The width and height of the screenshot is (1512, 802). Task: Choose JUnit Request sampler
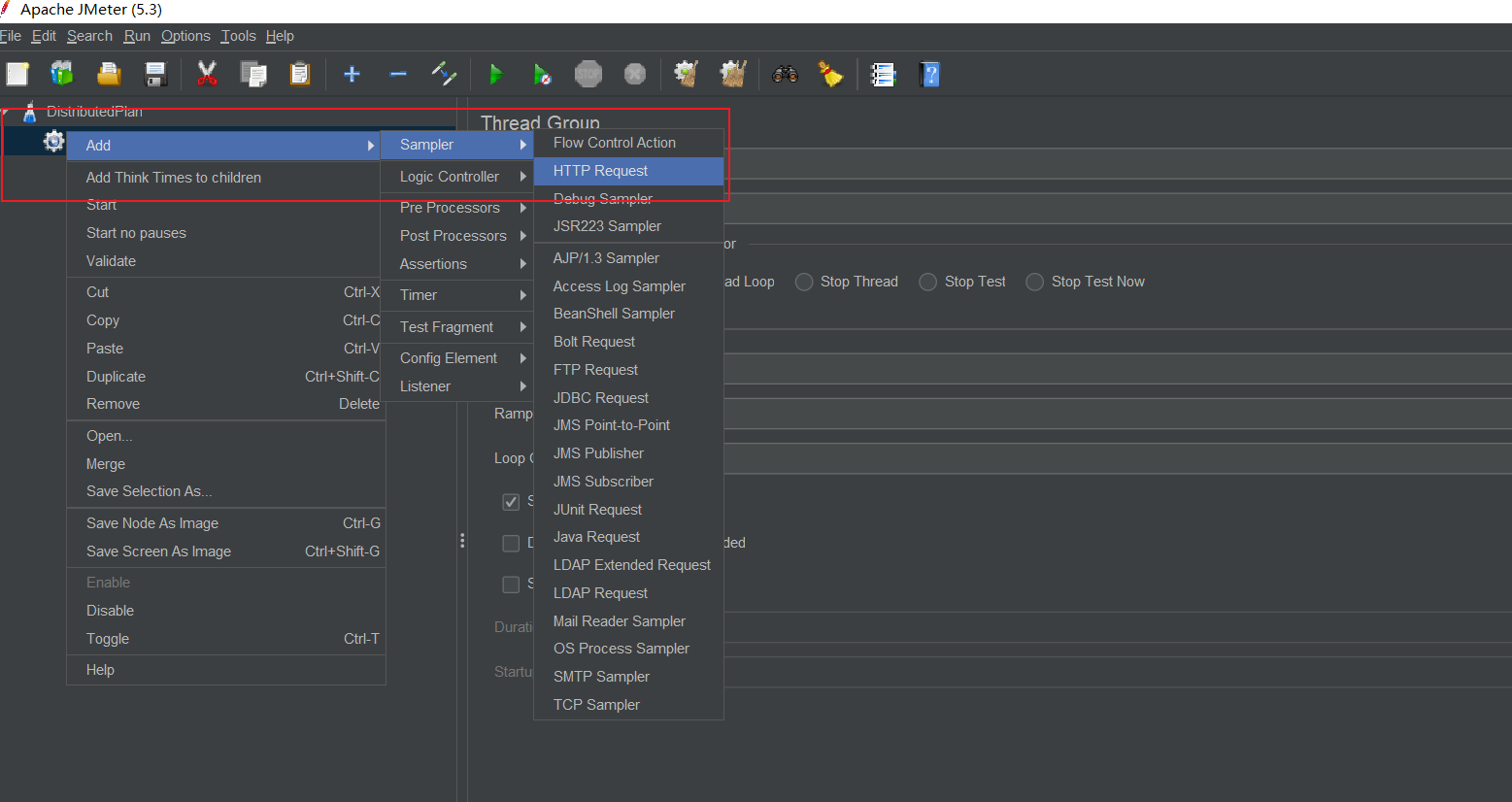[x=628, y=510]
